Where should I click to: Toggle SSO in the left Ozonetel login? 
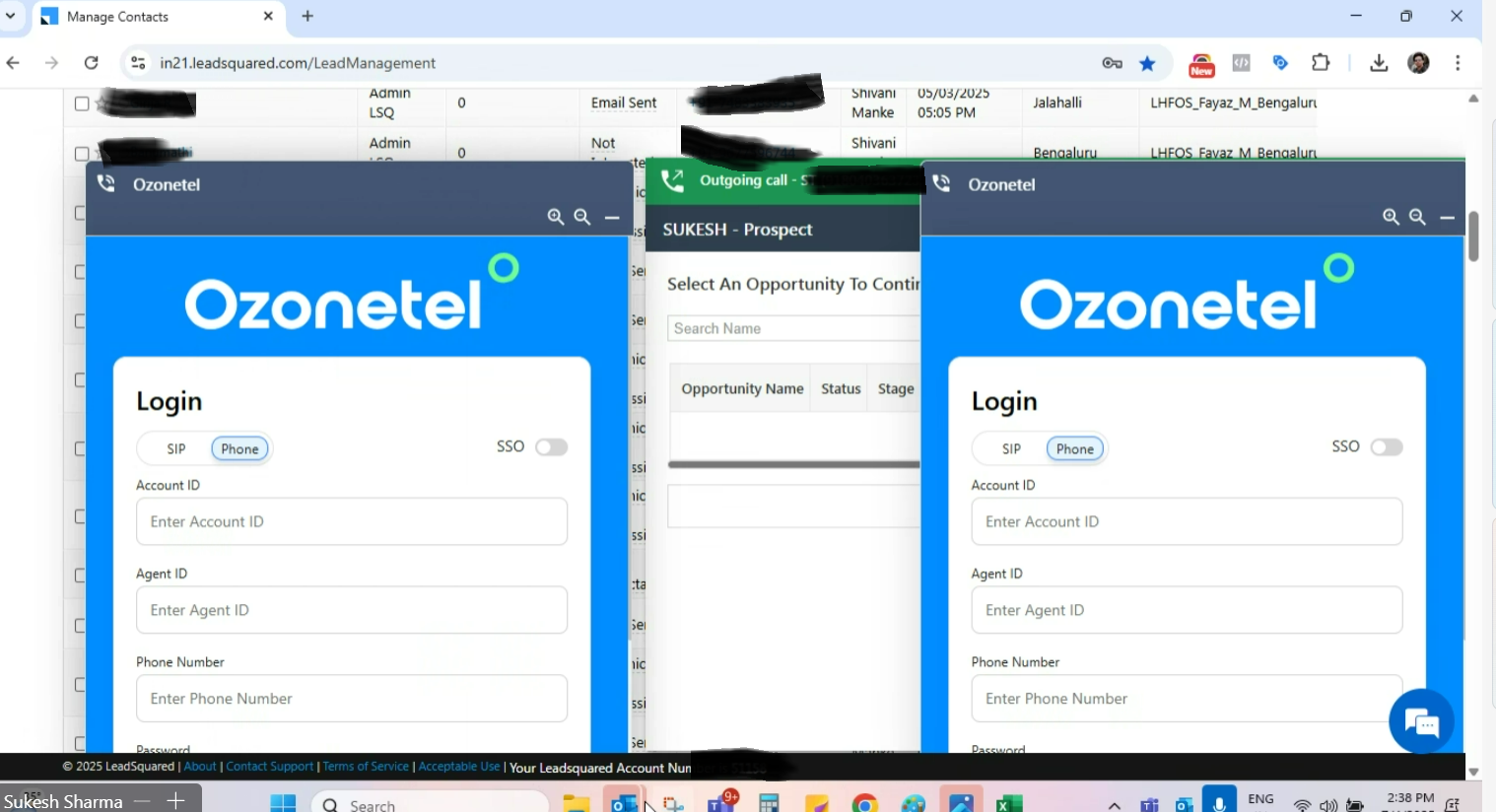click(x=551, y=447)
